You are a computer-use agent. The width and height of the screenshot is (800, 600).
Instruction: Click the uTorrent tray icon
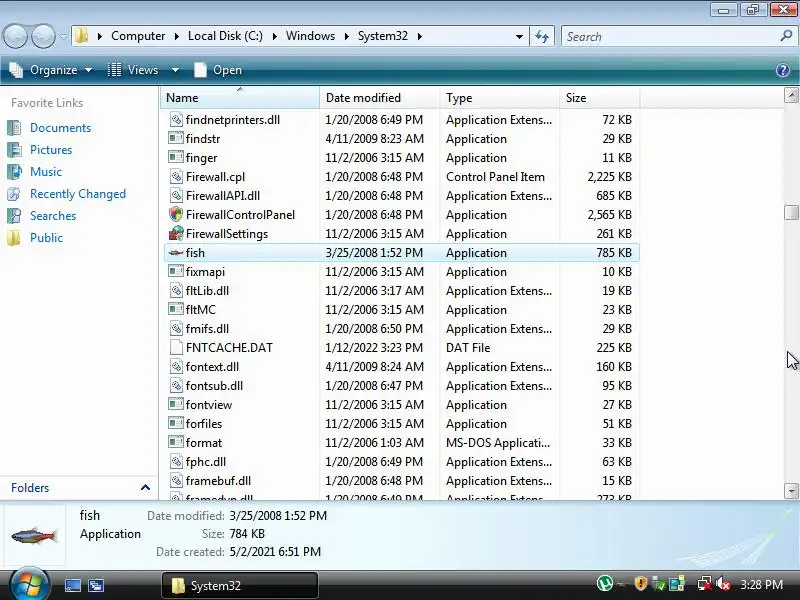pyautogui.click(x=605, y=583)
